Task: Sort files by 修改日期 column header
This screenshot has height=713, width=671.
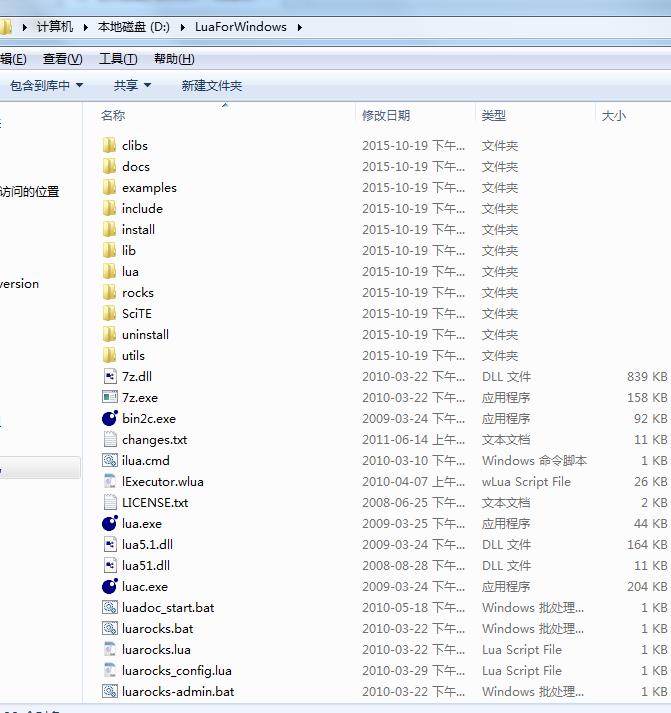Action: click(x=386, y=116)
